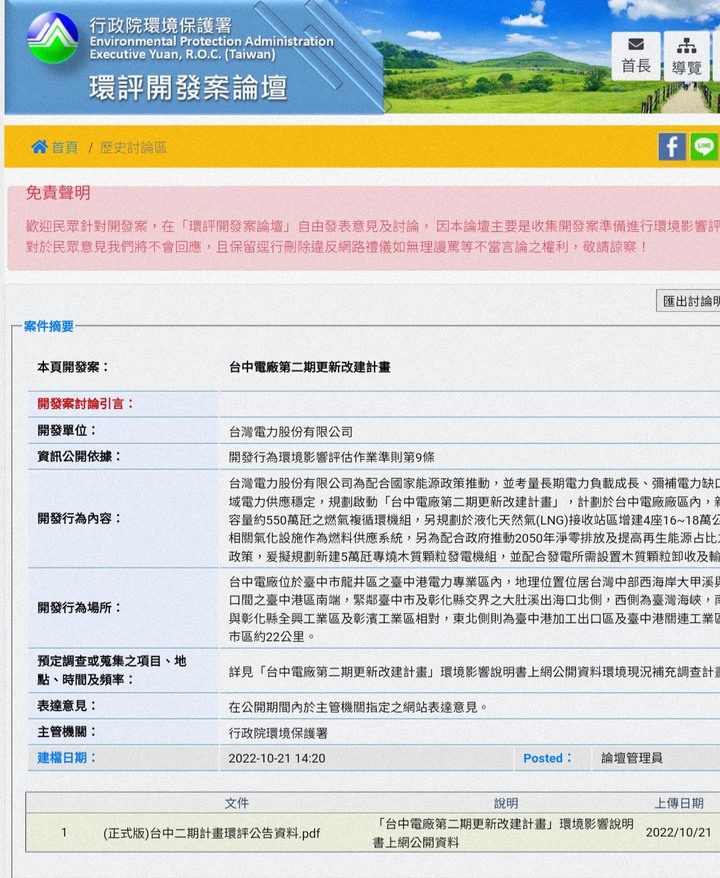Click the 免責聲明 heading
The height and width of the screenshot is (878, 720).
point(58,193)
